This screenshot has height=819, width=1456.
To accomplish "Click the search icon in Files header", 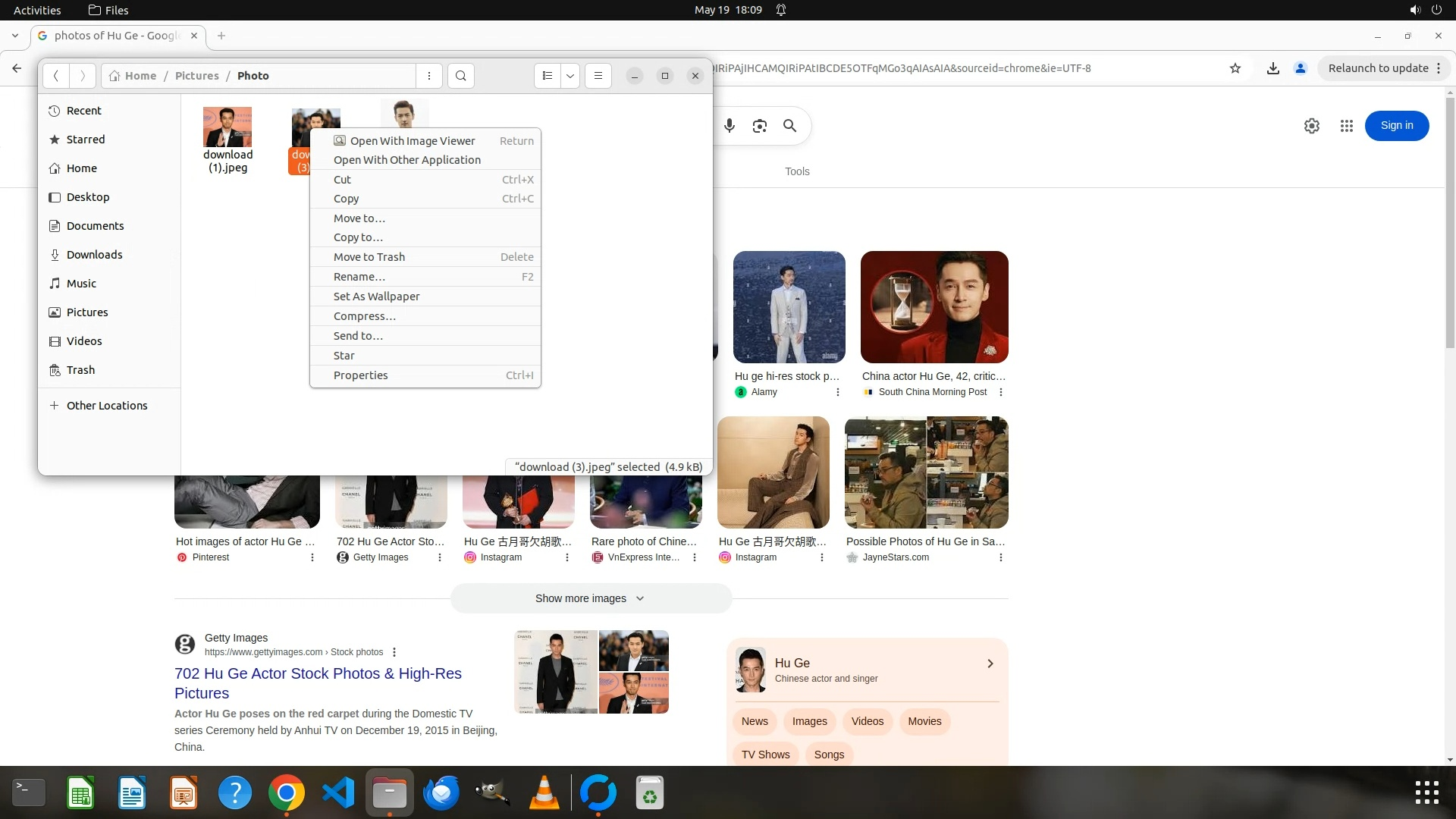I will [460, 76].
